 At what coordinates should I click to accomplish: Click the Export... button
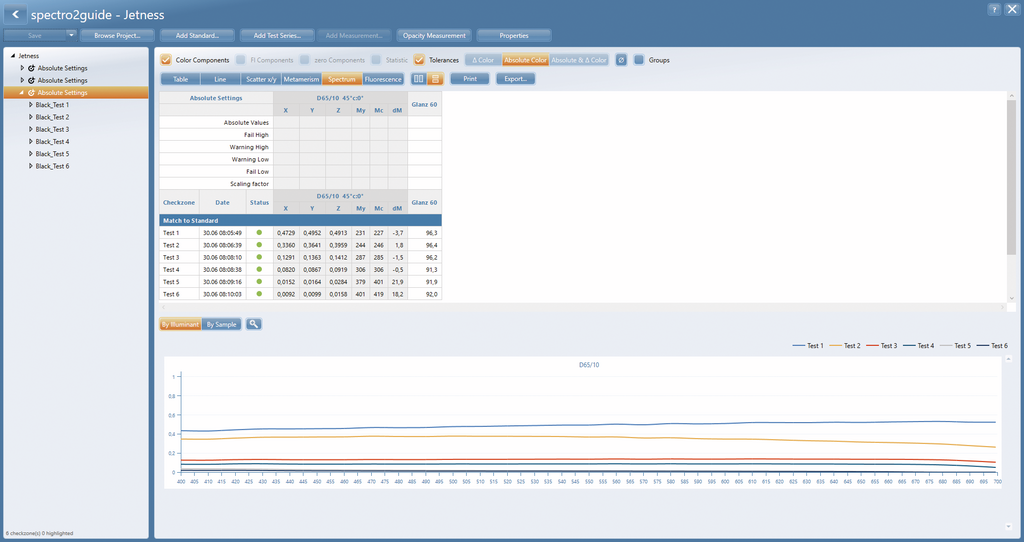pos(515,79)
